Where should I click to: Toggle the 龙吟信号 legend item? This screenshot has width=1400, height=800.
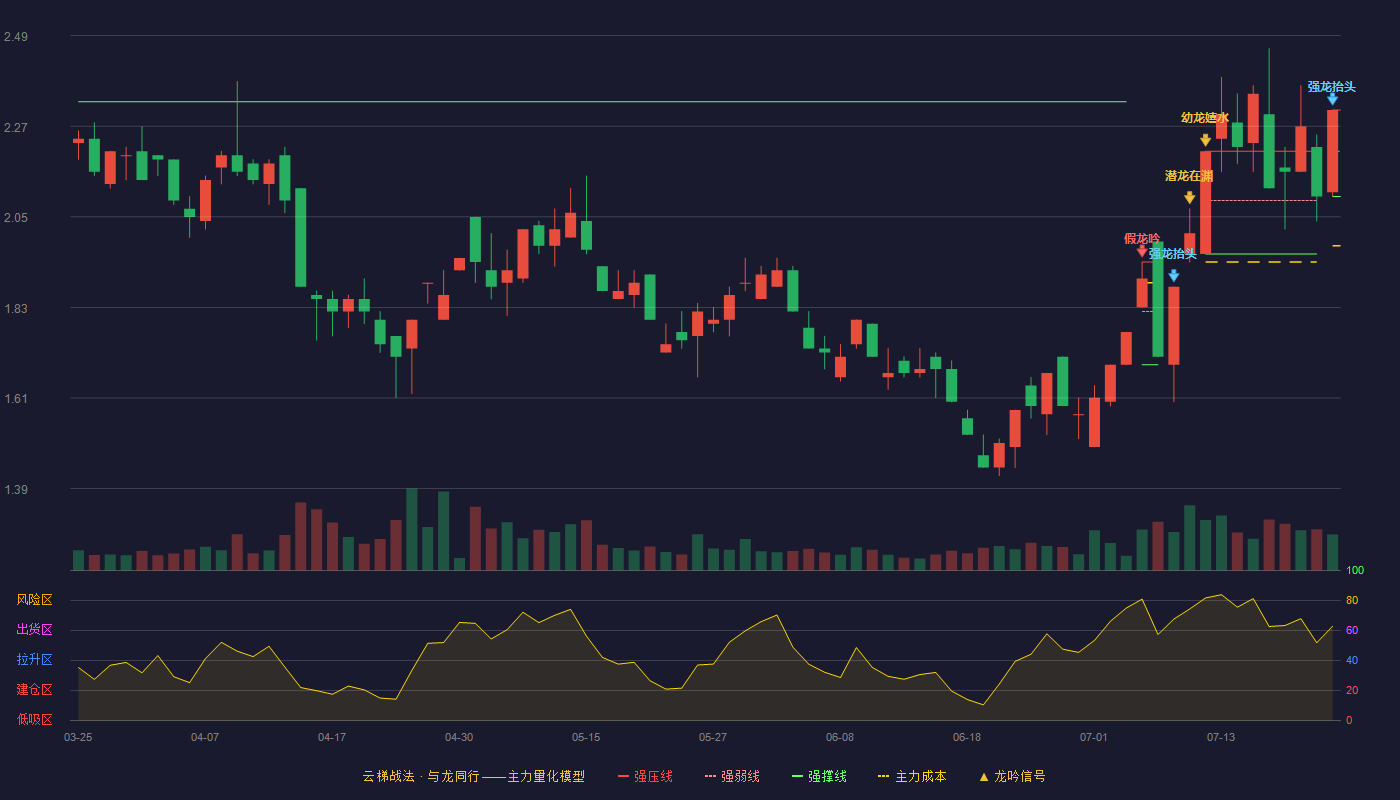coord(1012,776)
